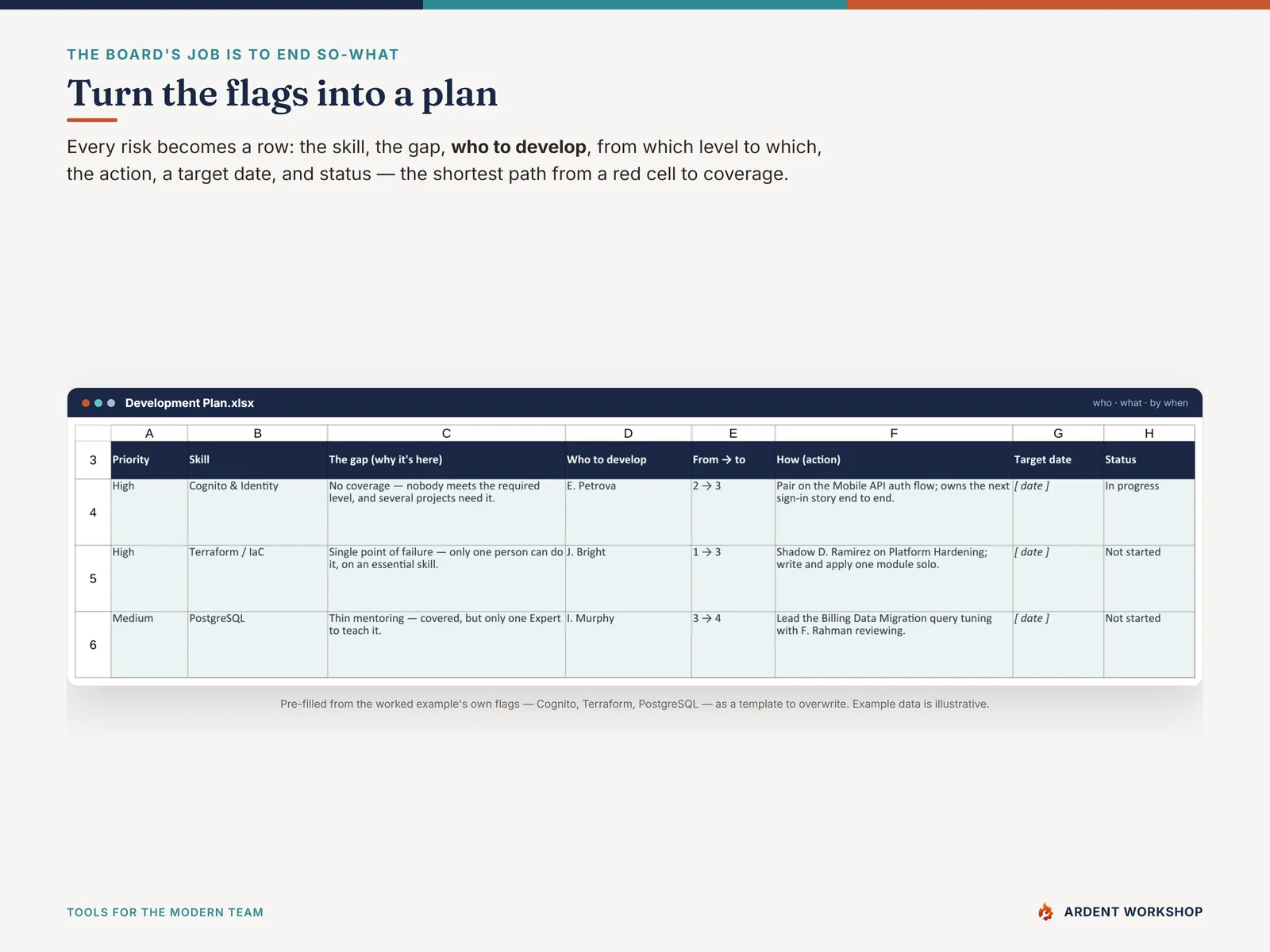Select the PostgreSQL skill cell
Image resolution: width=1270 pixels, height=952 pixels.
pyautogui.click(x=258, y=645)
